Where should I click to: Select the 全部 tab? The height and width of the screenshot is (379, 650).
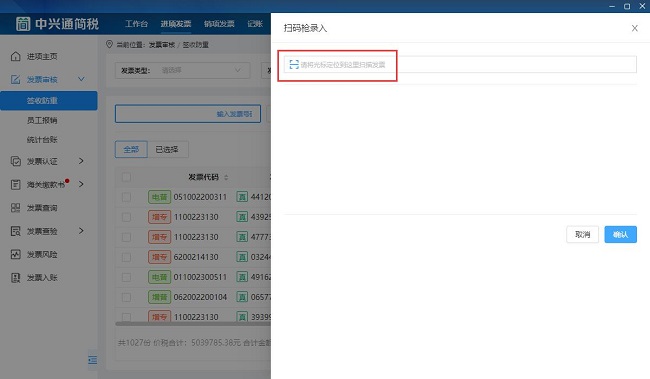tap(131, 149)
